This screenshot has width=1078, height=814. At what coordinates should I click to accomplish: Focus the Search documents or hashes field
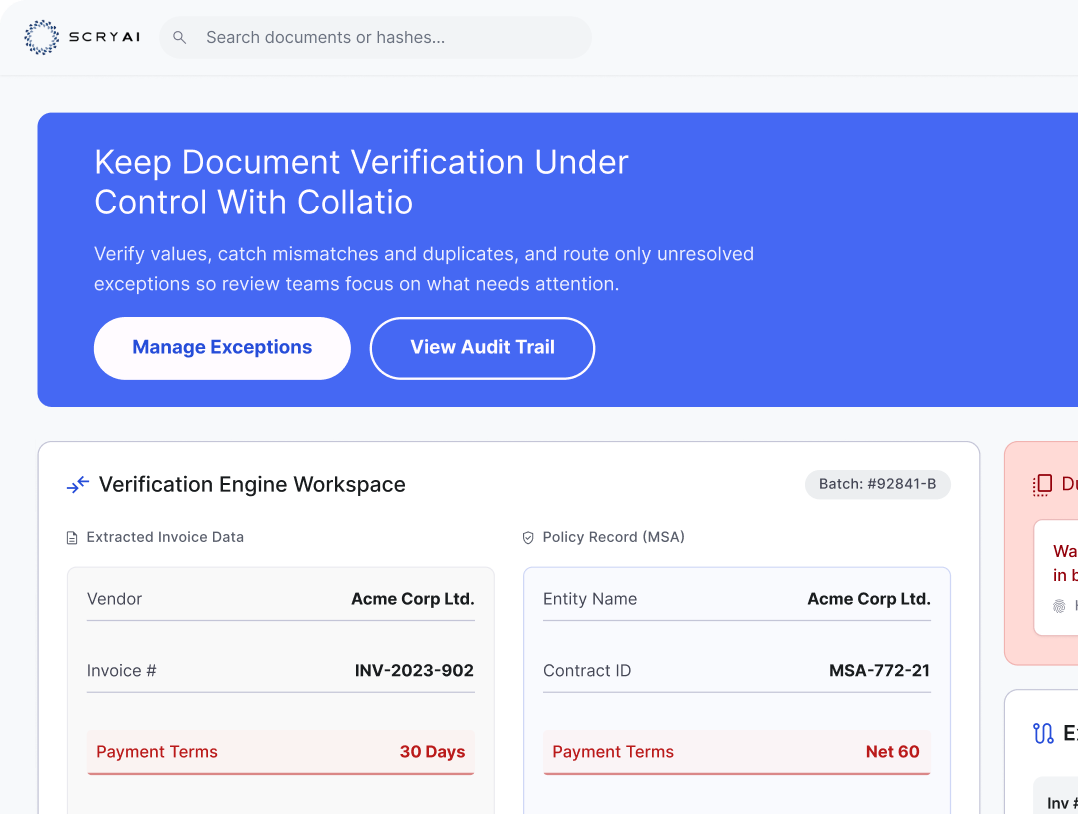(x=375, y=37)
